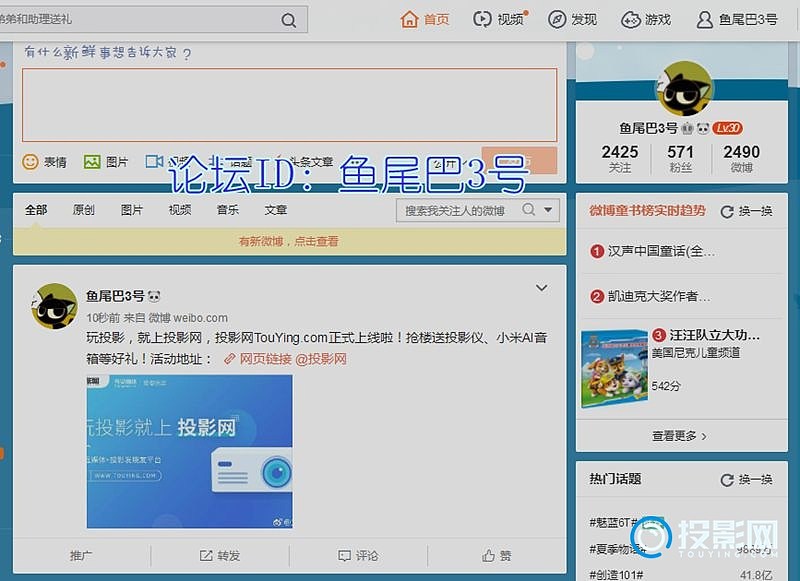View the 2490 微博 posts count

(741, 159)
